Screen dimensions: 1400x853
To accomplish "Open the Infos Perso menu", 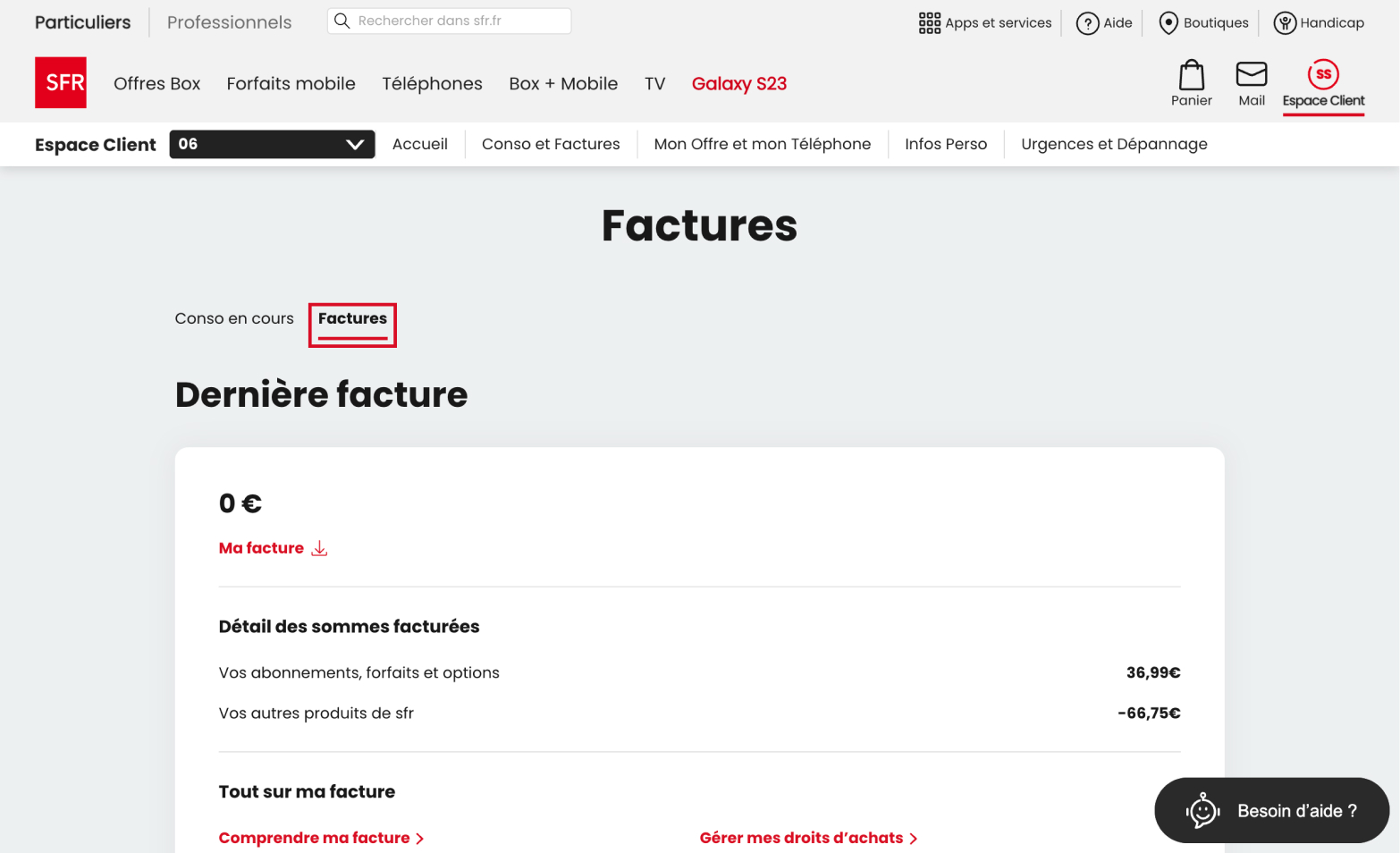I will tap(946, 144).
